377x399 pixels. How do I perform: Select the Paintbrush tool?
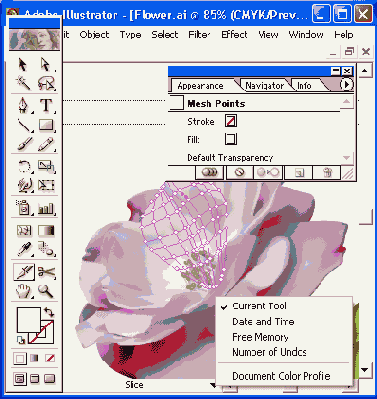point(24,144)
